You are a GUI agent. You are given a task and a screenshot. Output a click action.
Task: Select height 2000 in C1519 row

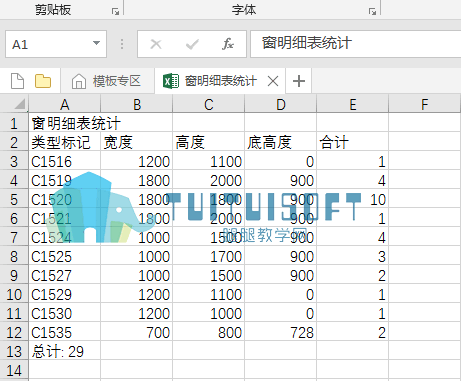pyautogui.click(x=209, y=180)
